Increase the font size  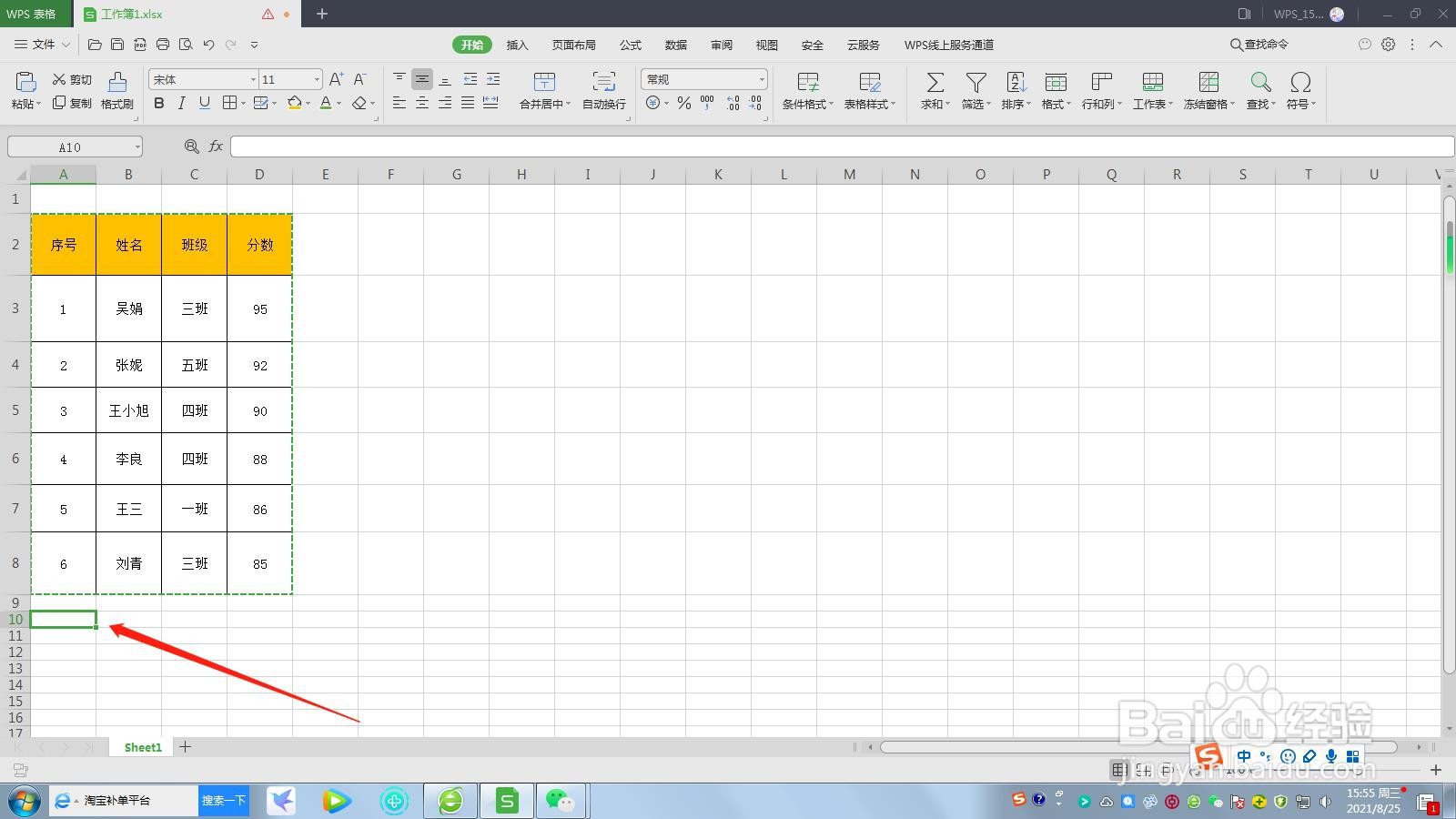(x=337, y=80)
